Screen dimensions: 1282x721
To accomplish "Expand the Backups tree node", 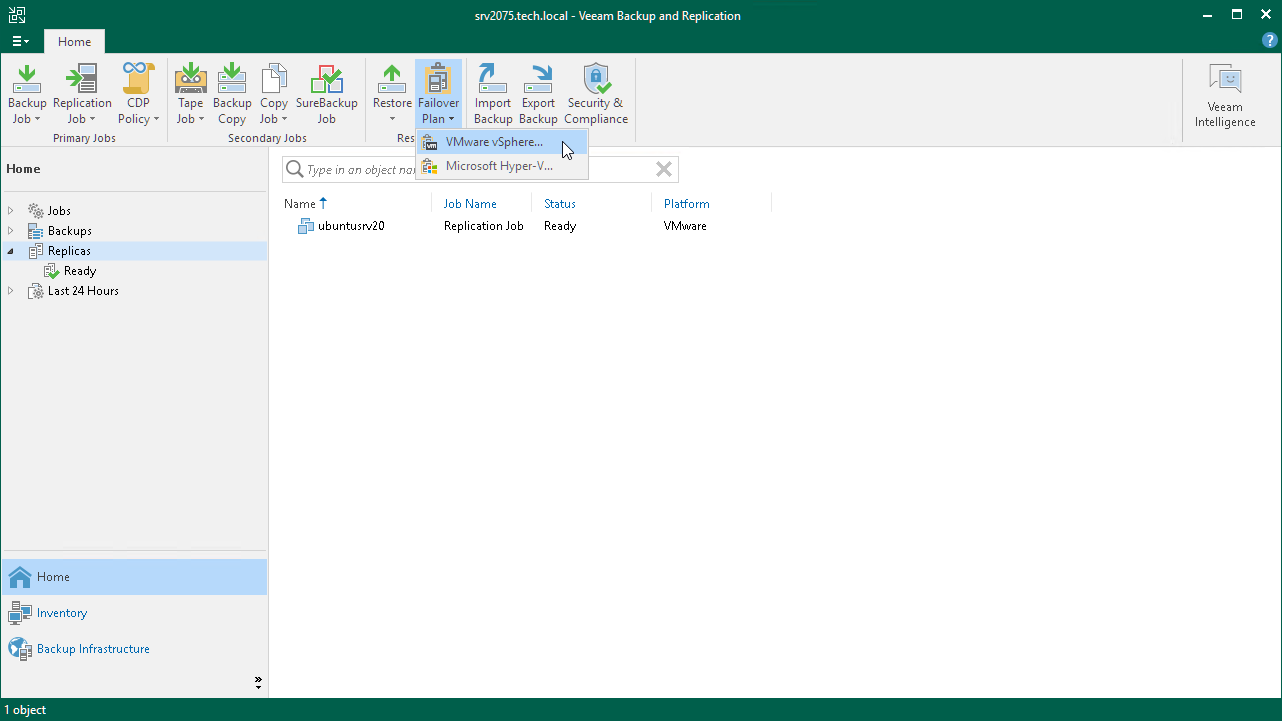I will pos(11,231).
